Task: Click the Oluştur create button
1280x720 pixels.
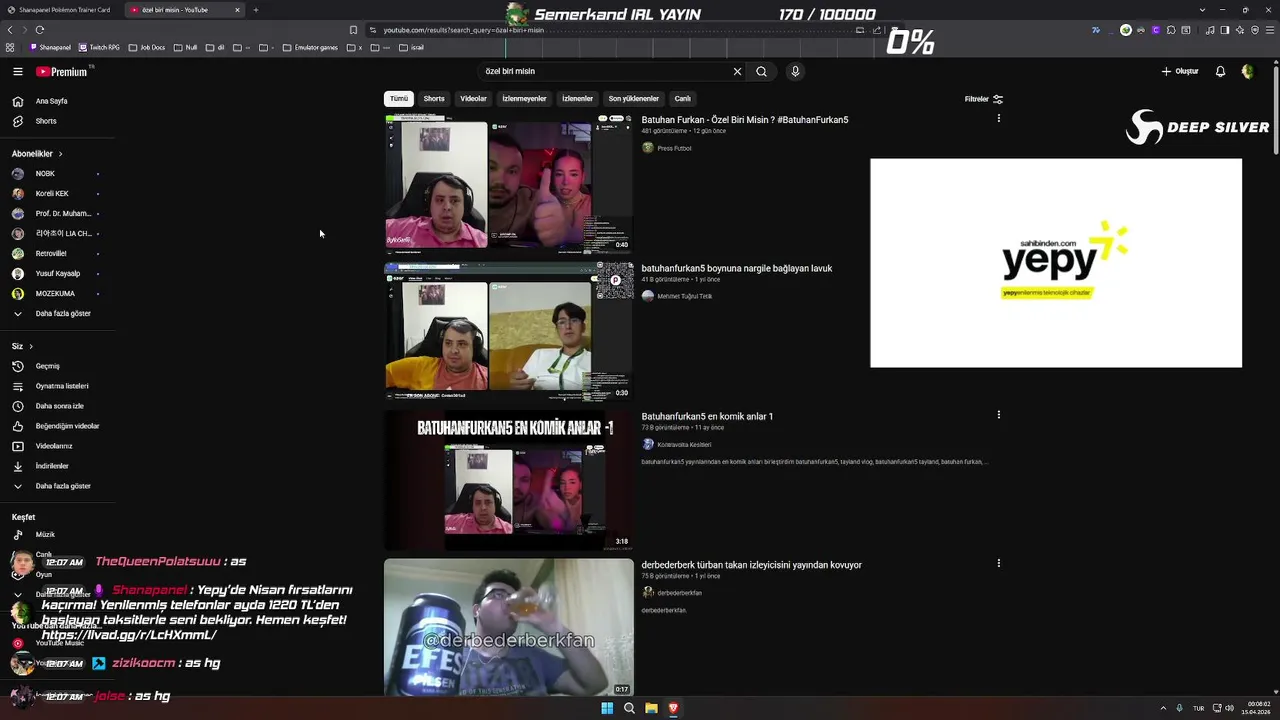Action: coord(1180,72)
